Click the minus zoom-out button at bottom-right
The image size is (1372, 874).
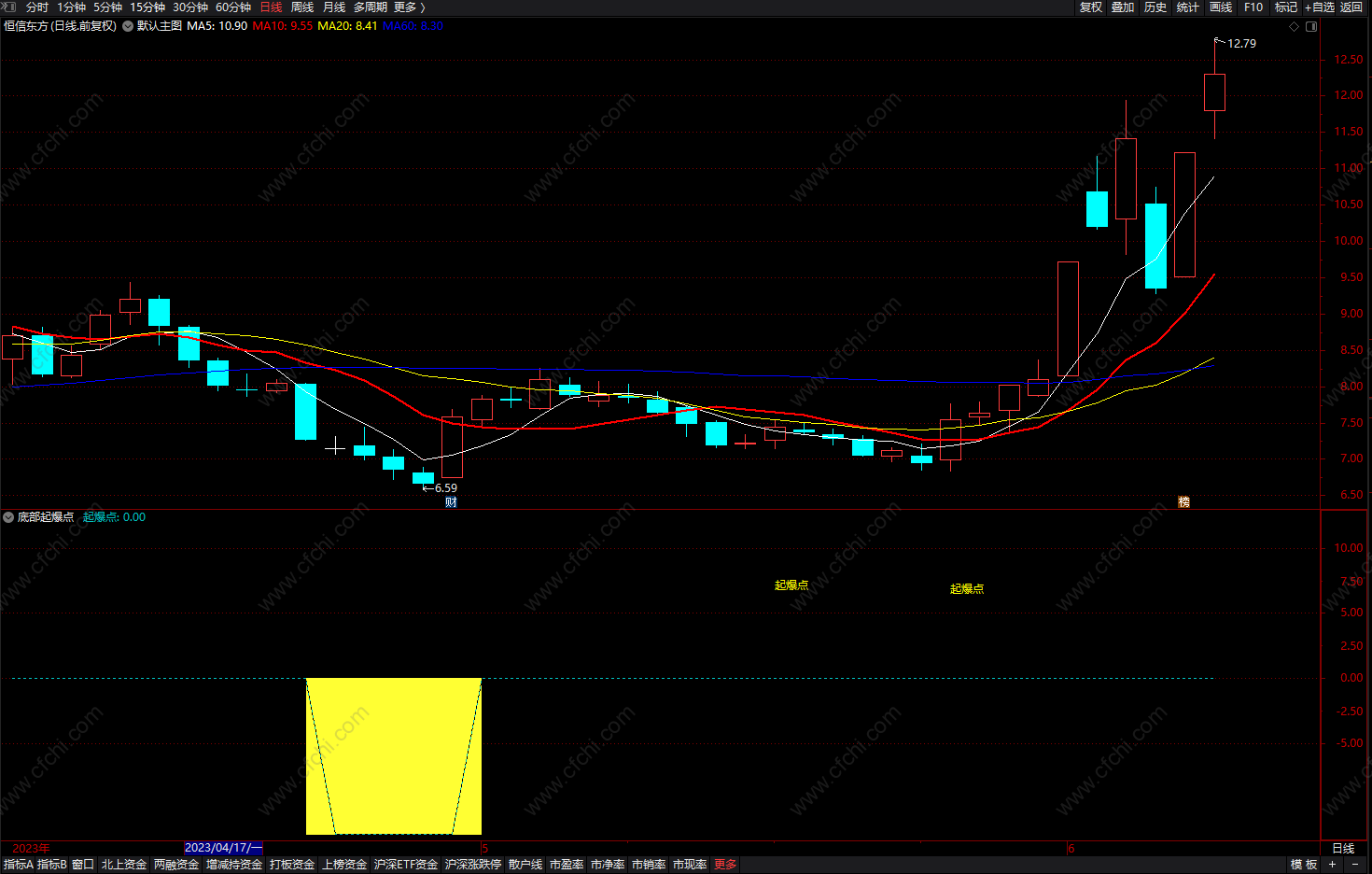point(1355,865)
